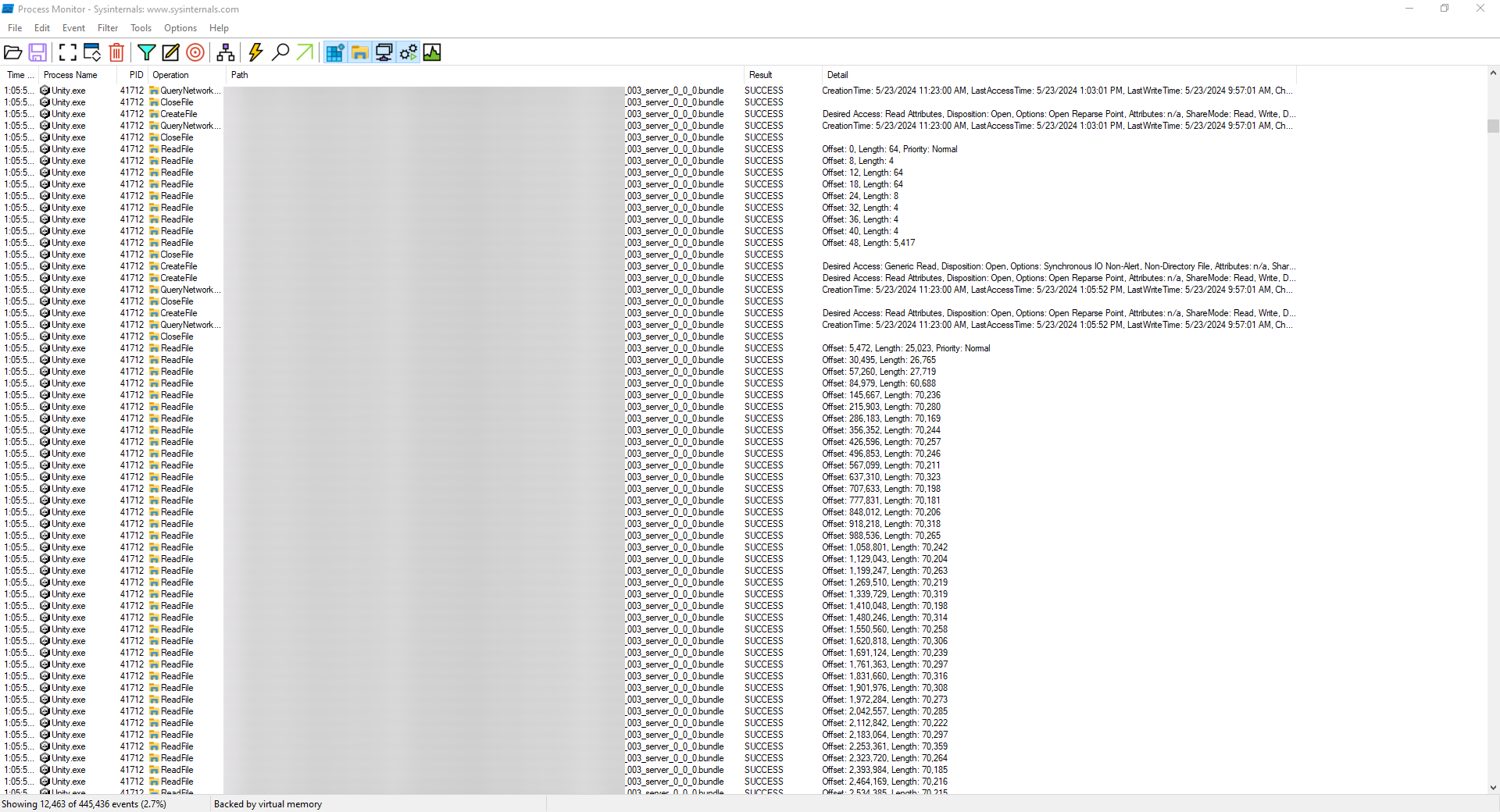
Task: Open the Tools menu
Action: point(141,27)
